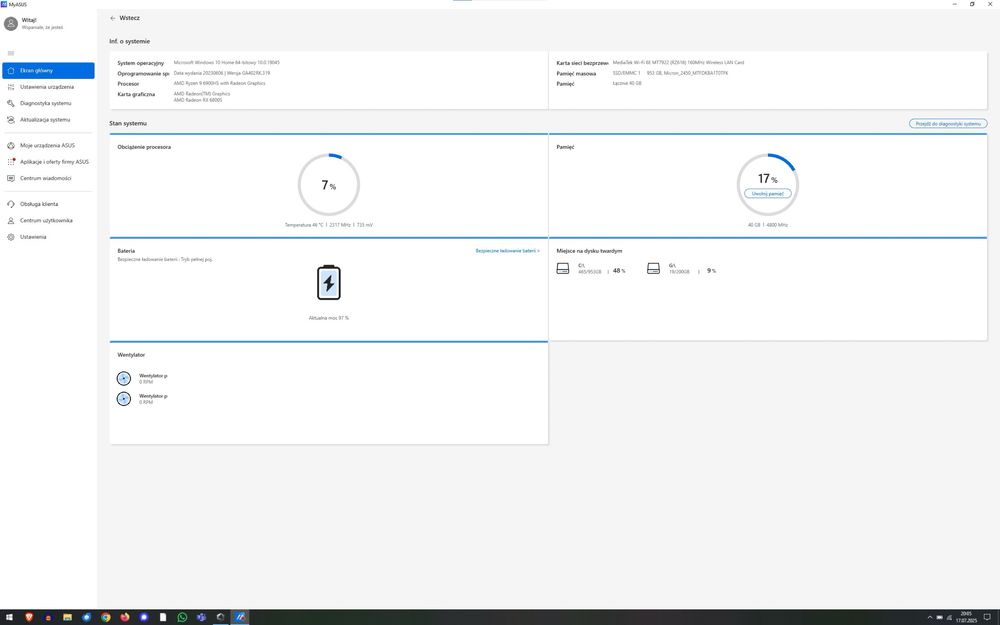Open Aktualizacja systemu in the sidebar
The width and height of the screenshot is (1000, 625).
pyautogui.click(x=48, y=120)
